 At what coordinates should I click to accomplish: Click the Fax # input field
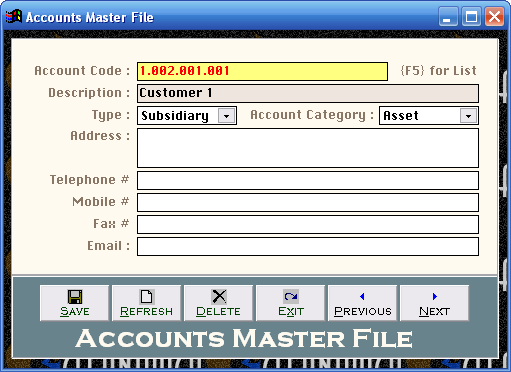[308, 224]
